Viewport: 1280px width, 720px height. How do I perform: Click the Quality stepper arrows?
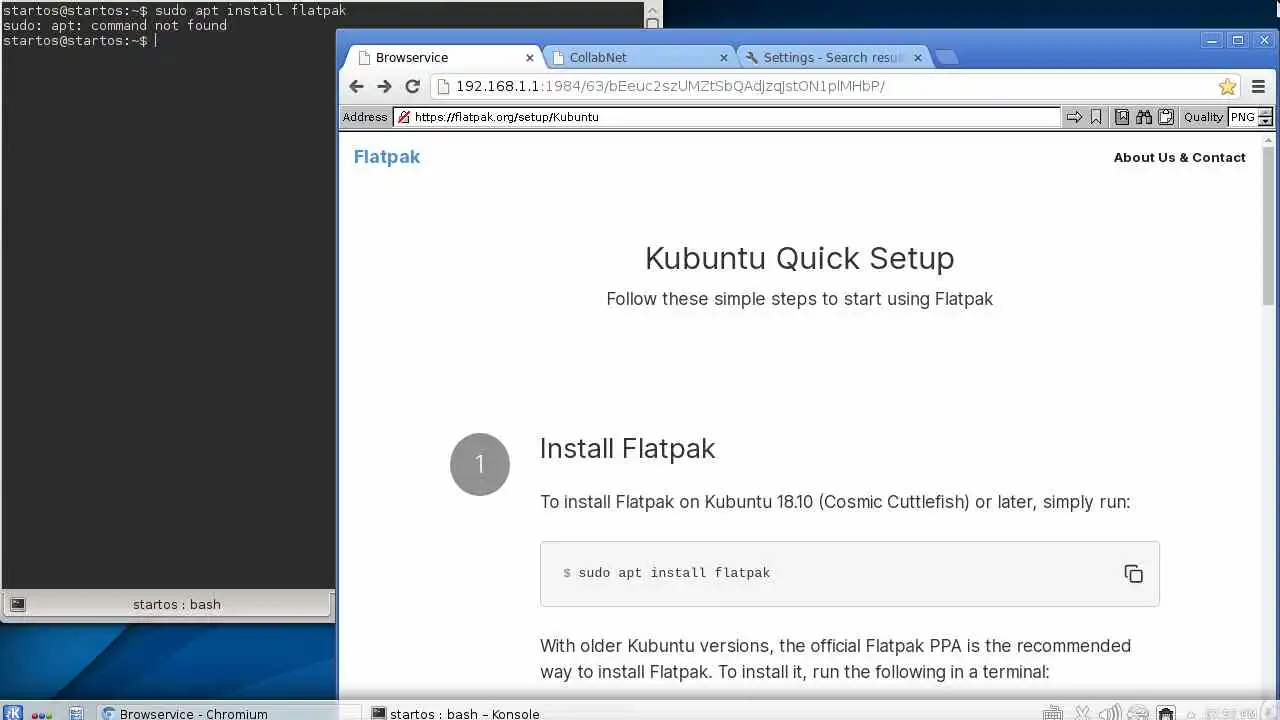pos(1265,117)
